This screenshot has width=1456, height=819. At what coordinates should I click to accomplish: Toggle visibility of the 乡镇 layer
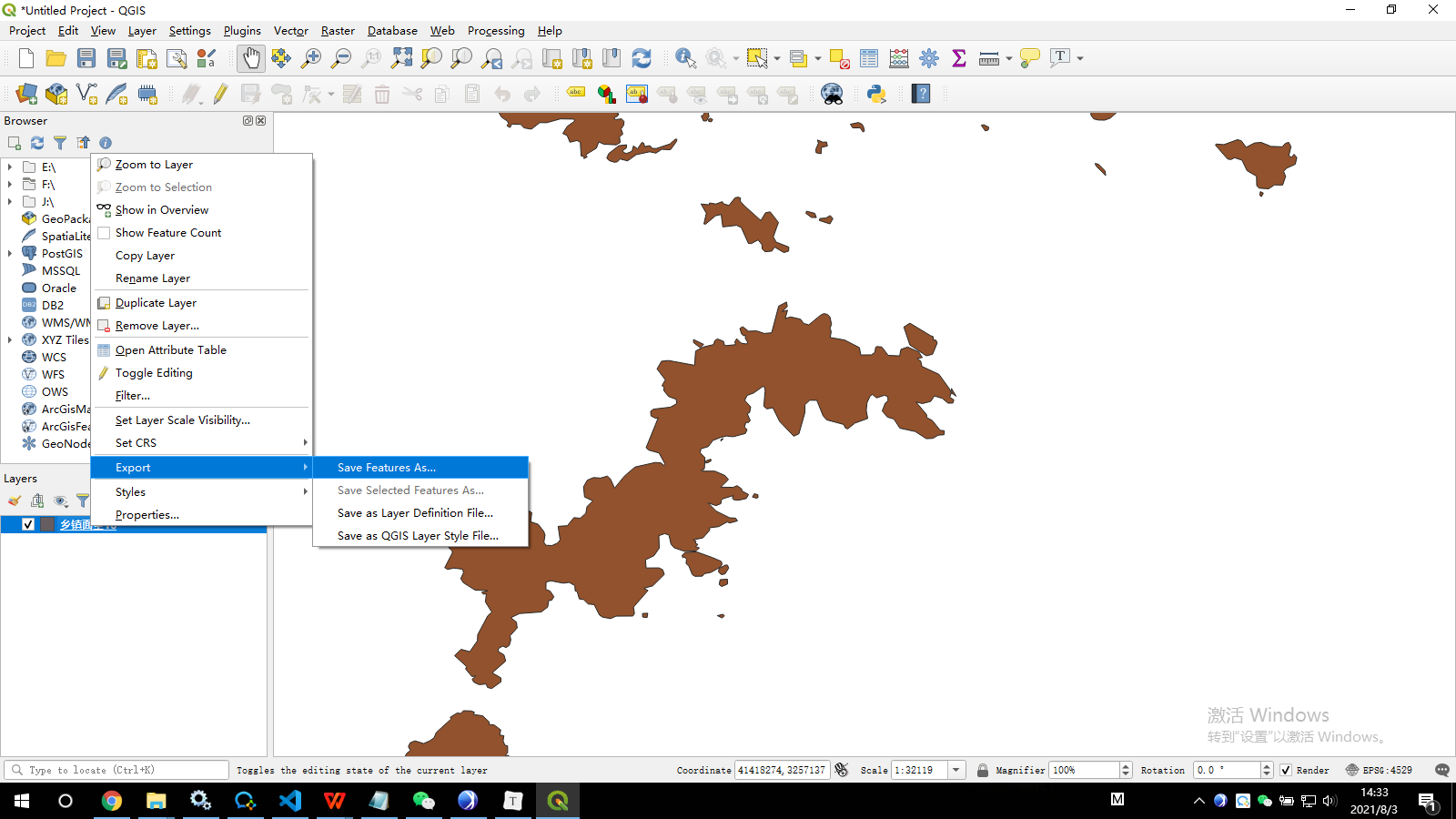28,524
